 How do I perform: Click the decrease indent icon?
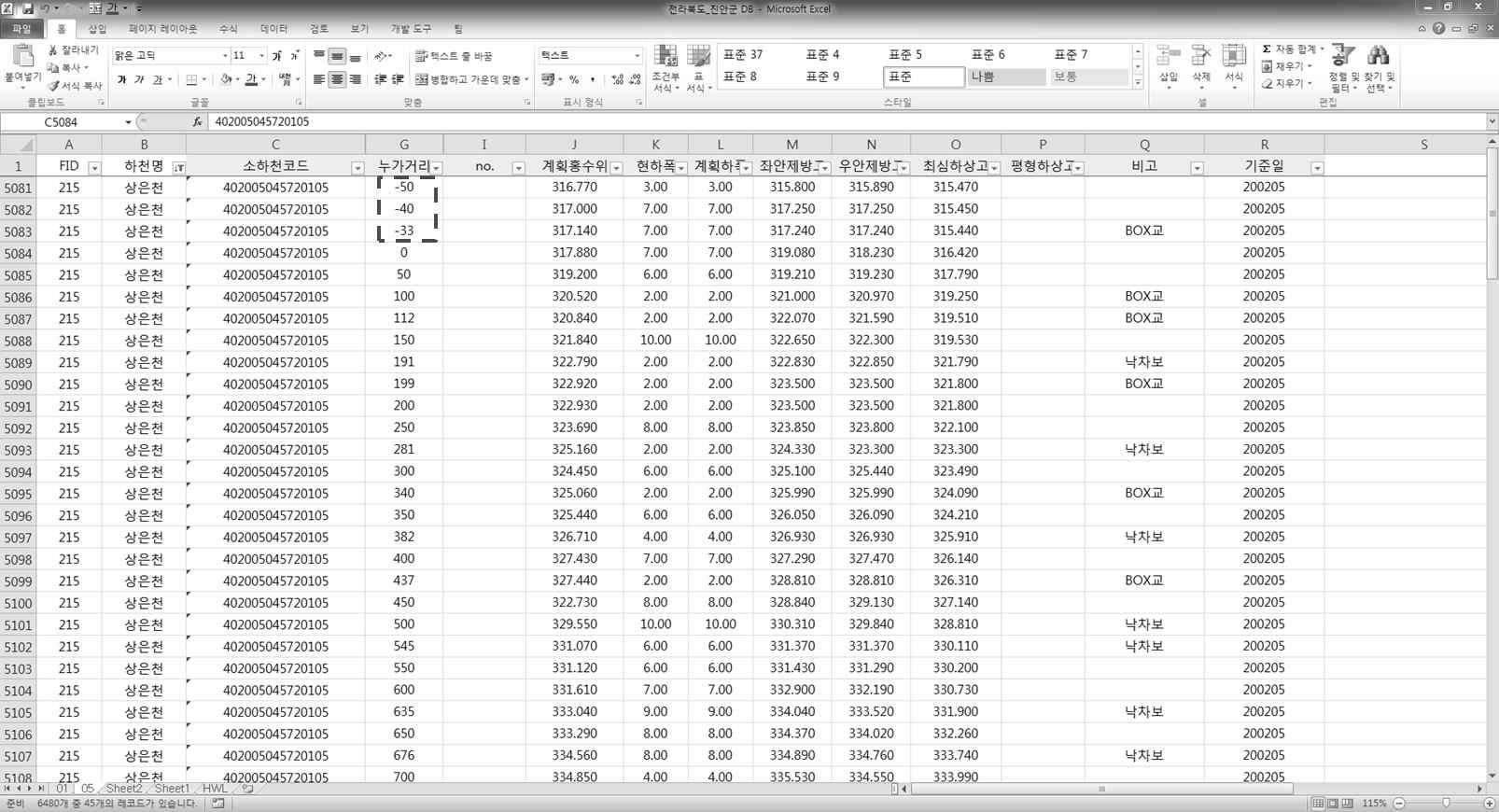380,79
